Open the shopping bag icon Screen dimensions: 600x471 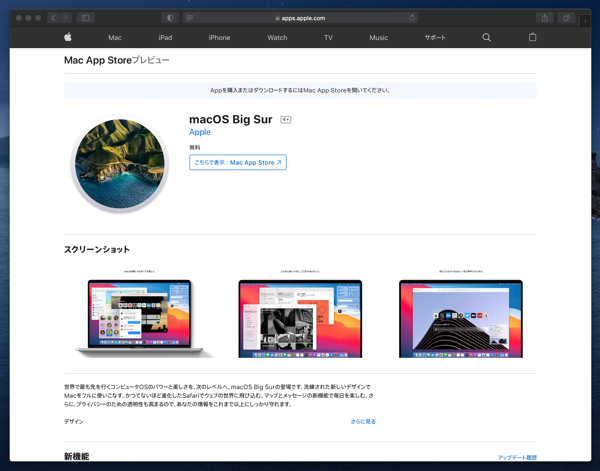coord(532,37)
